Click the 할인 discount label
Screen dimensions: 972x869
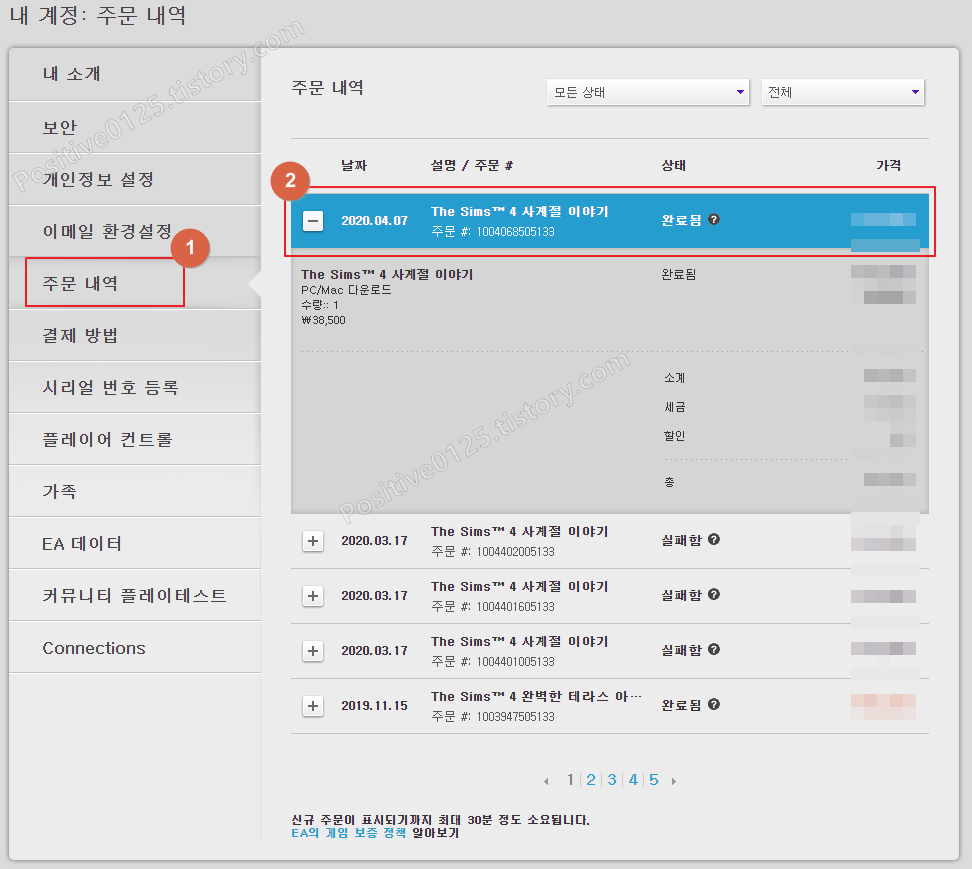tap(674, 436)
